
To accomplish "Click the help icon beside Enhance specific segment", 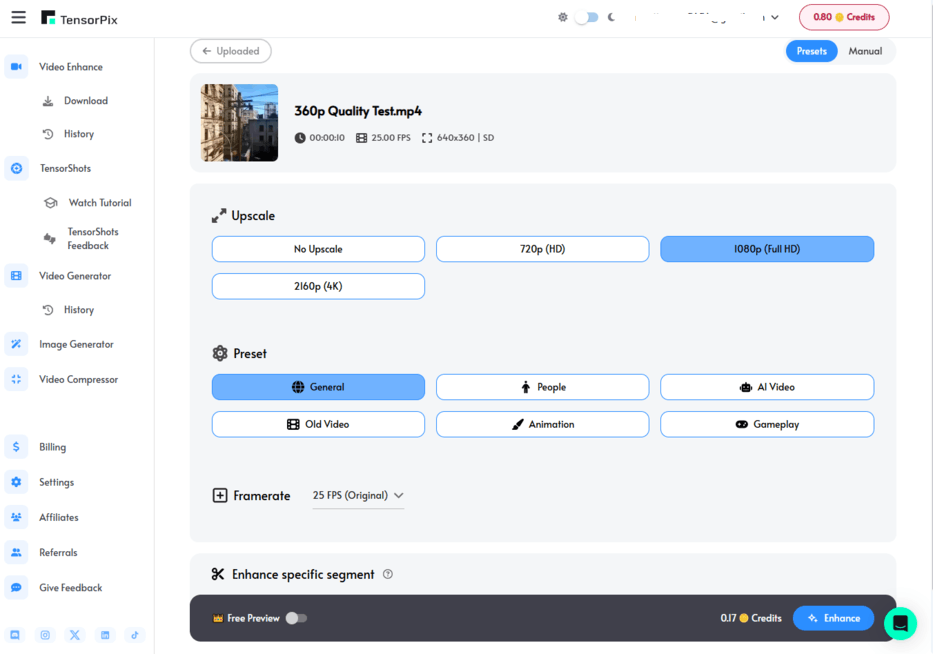I will pyautogui.click(x=388, y=574).
